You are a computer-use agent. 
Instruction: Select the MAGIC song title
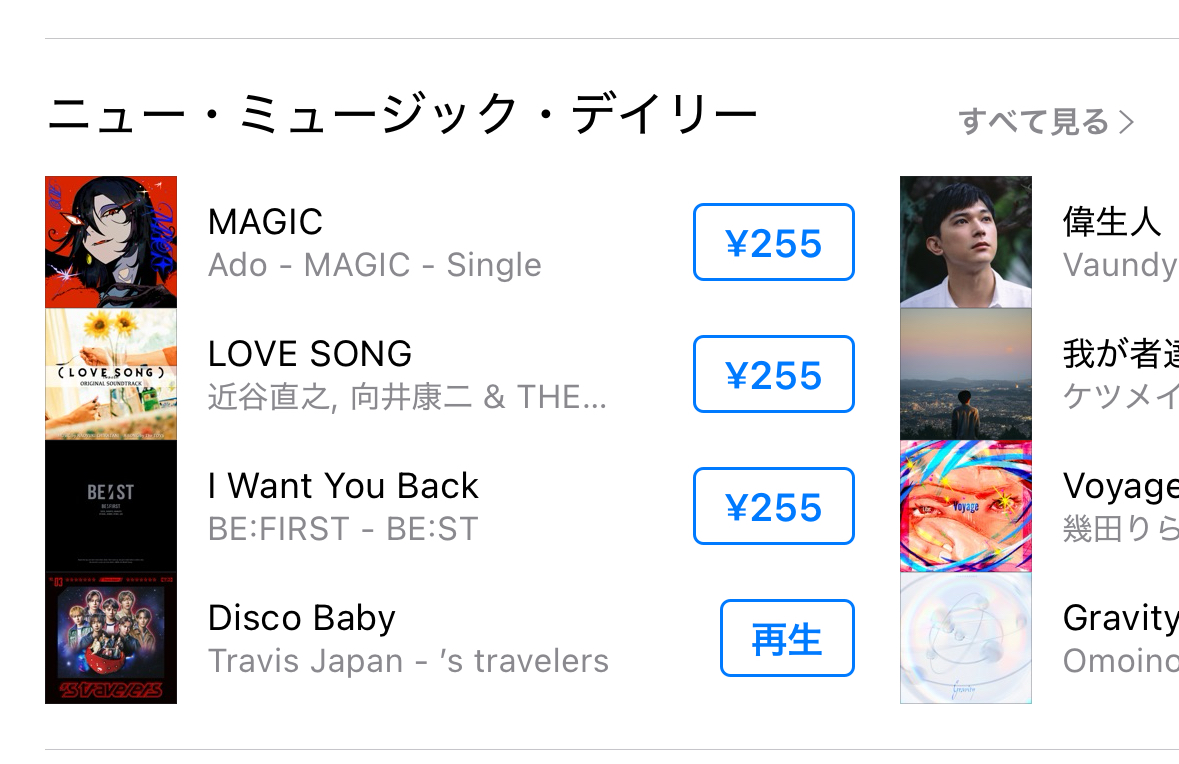tap(265, 222)
